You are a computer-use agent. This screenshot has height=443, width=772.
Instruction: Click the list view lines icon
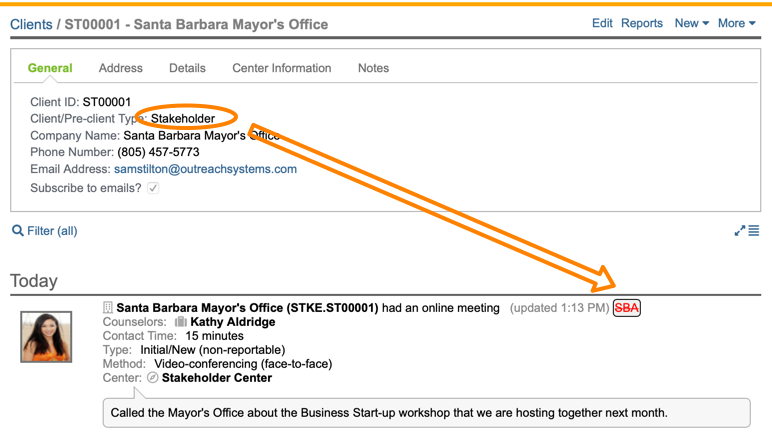pos(754,231)
